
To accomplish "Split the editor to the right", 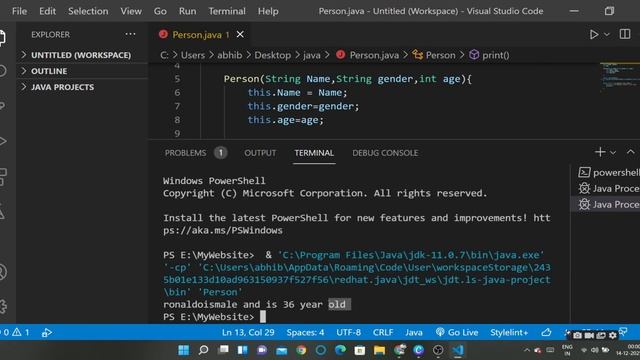I will click(x=624, y=34).
